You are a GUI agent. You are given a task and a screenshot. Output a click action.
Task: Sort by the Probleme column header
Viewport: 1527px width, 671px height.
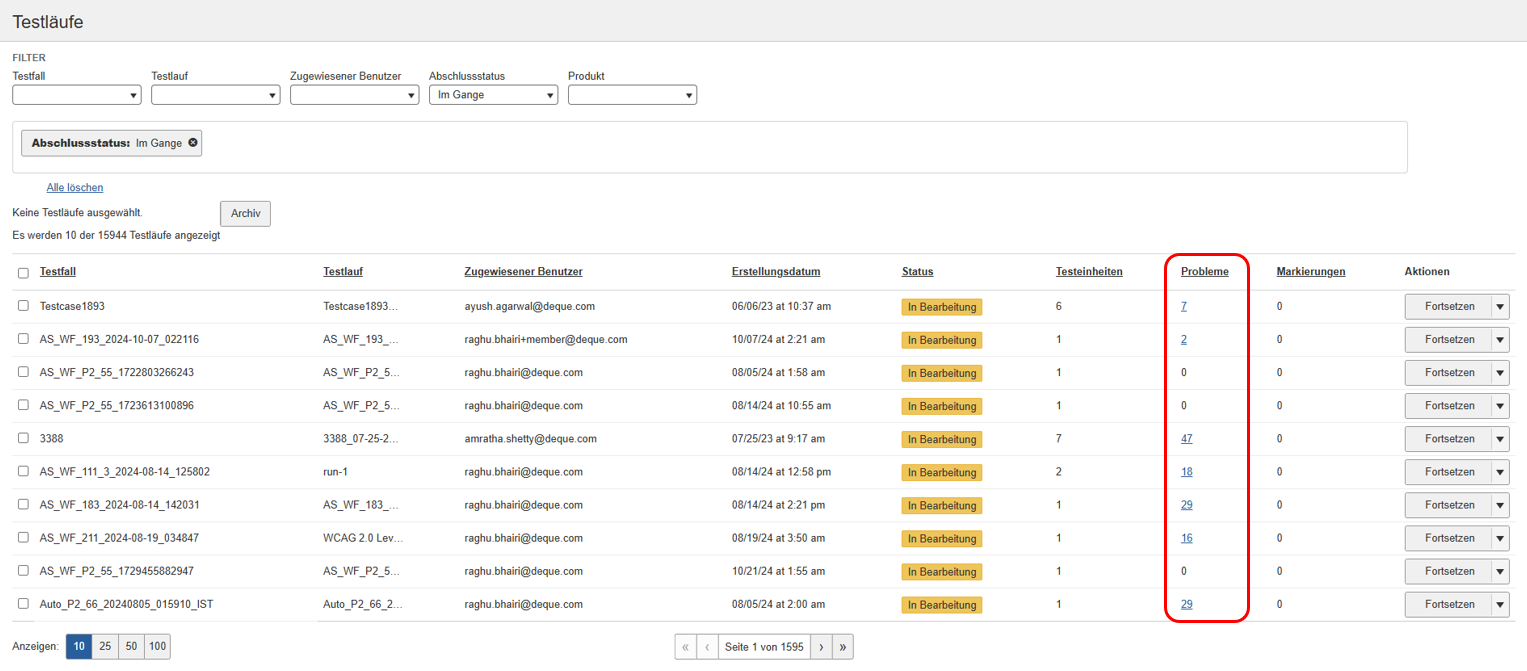tap(1204, 272)
